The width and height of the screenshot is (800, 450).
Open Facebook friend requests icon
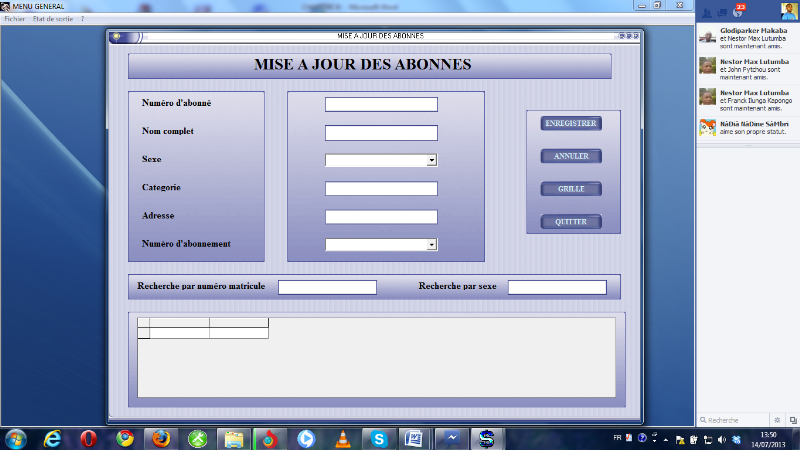point(707,13)
